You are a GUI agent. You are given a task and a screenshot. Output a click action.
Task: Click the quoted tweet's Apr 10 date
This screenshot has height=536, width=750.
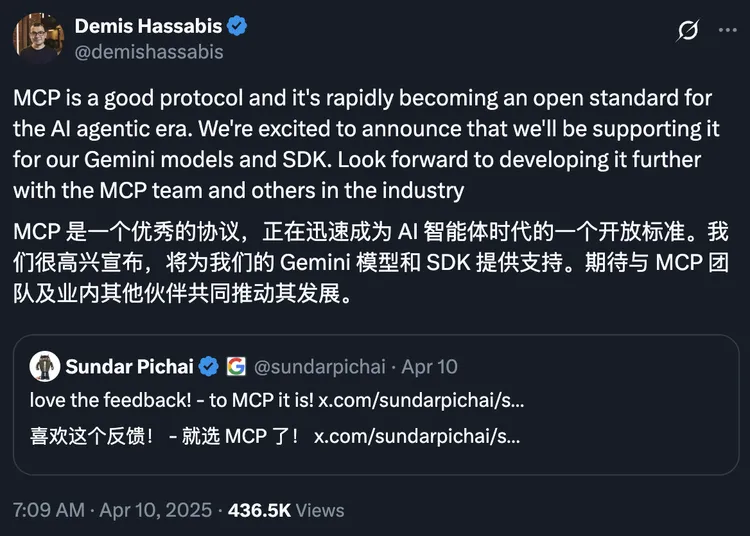coord(430,367)
